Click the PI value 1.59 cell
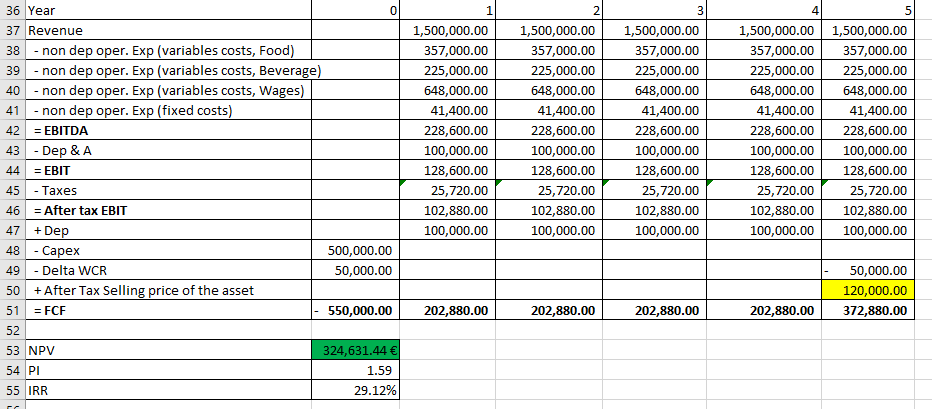Screen dimensions: 932x409 pos(356,370)
